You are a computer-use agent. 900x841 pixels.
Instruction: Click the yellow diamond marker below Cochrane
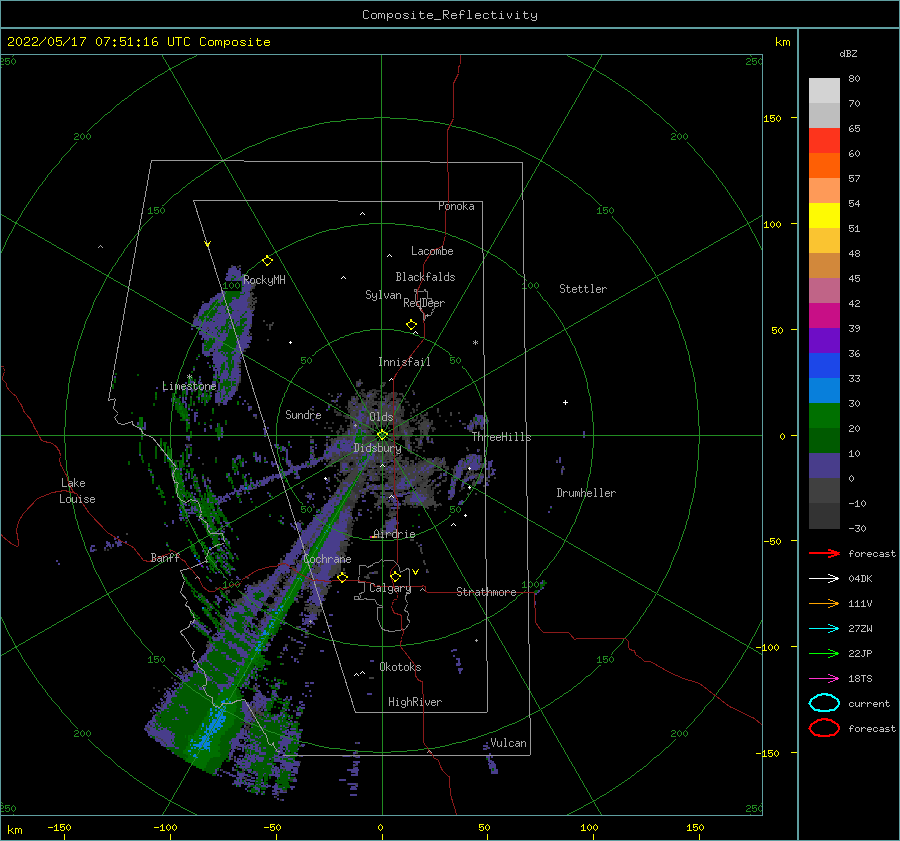tap(342, 577)
